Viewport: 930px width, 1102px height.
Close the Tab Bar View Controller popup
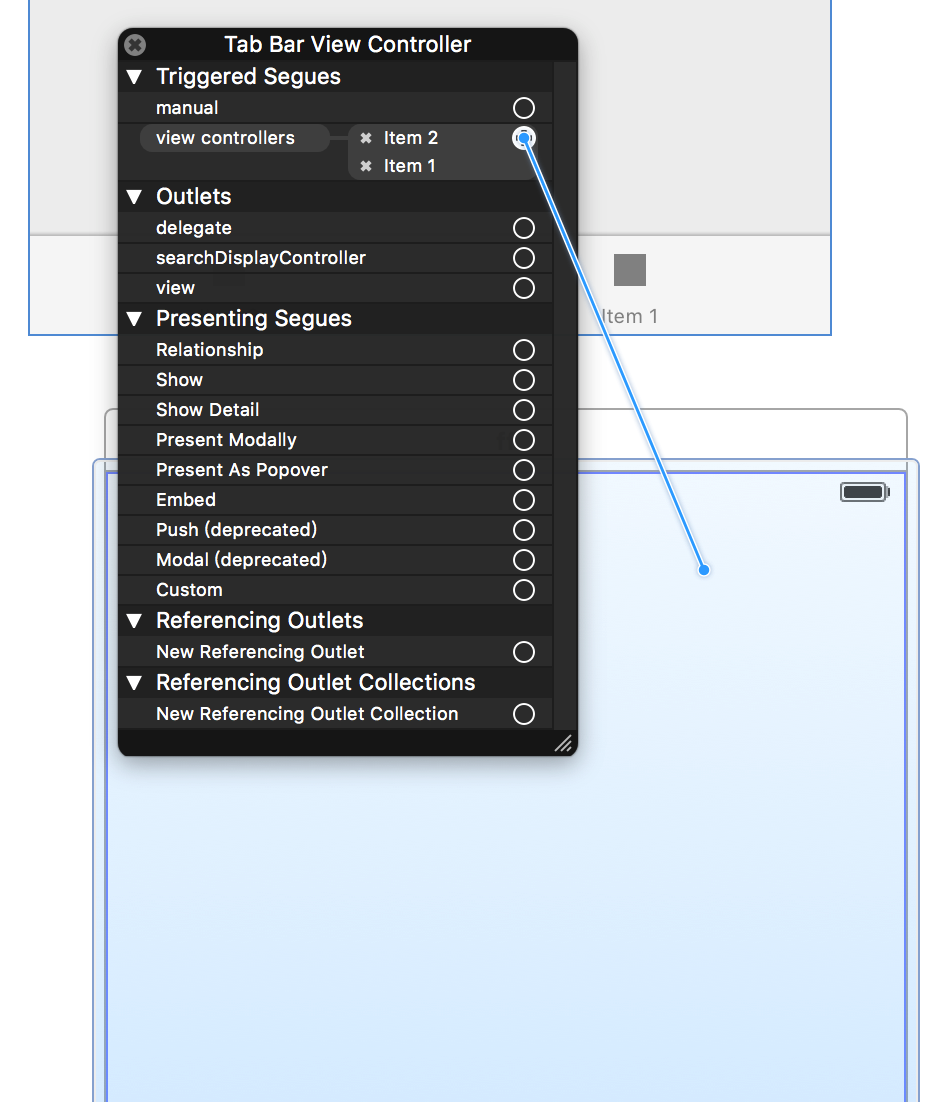click(135, 45)
